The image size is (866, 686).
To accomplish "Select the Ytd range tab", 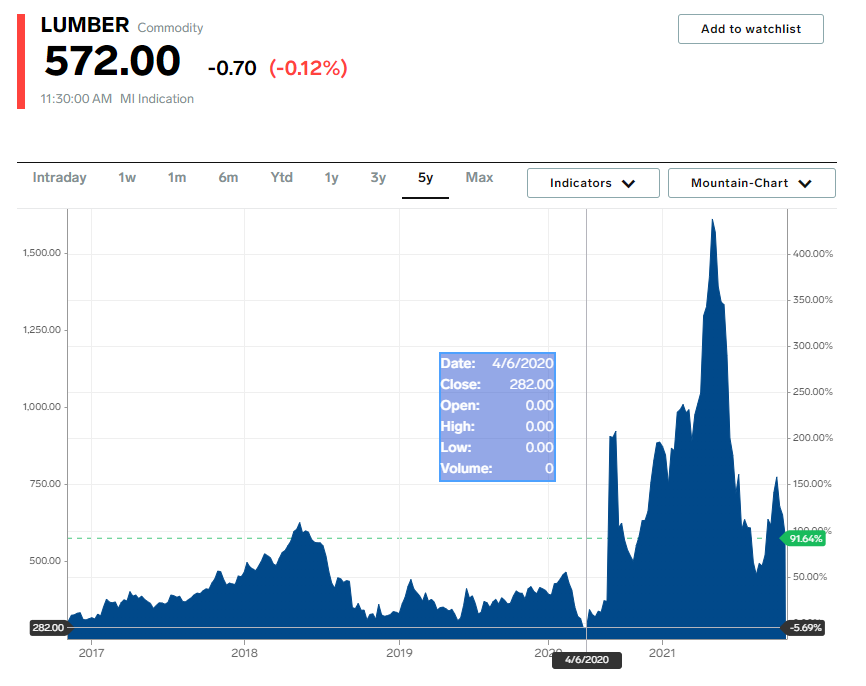I will (281, 178).
